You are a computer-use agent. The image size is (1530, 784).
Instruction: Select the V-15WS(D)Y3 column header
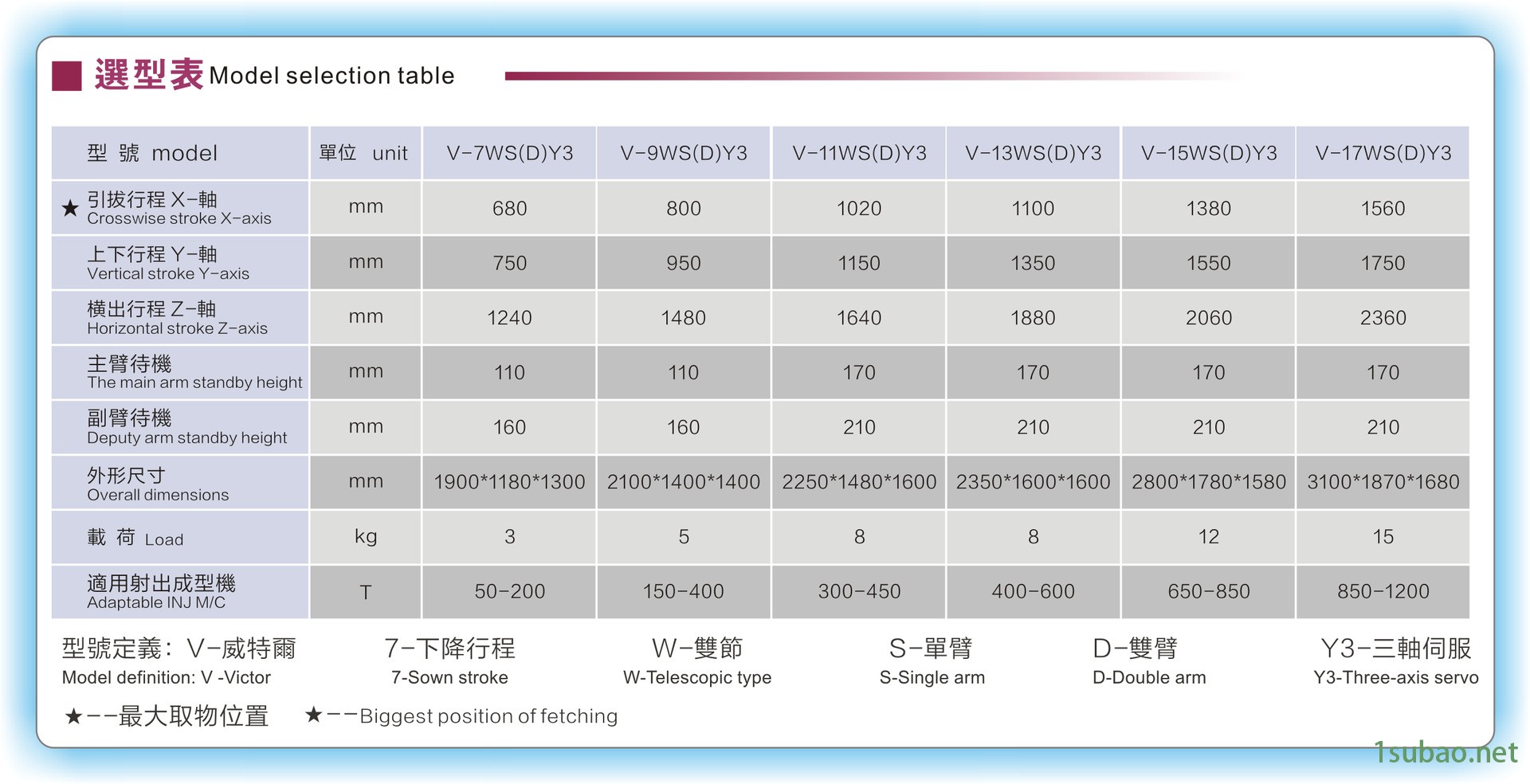point(1208,153)
